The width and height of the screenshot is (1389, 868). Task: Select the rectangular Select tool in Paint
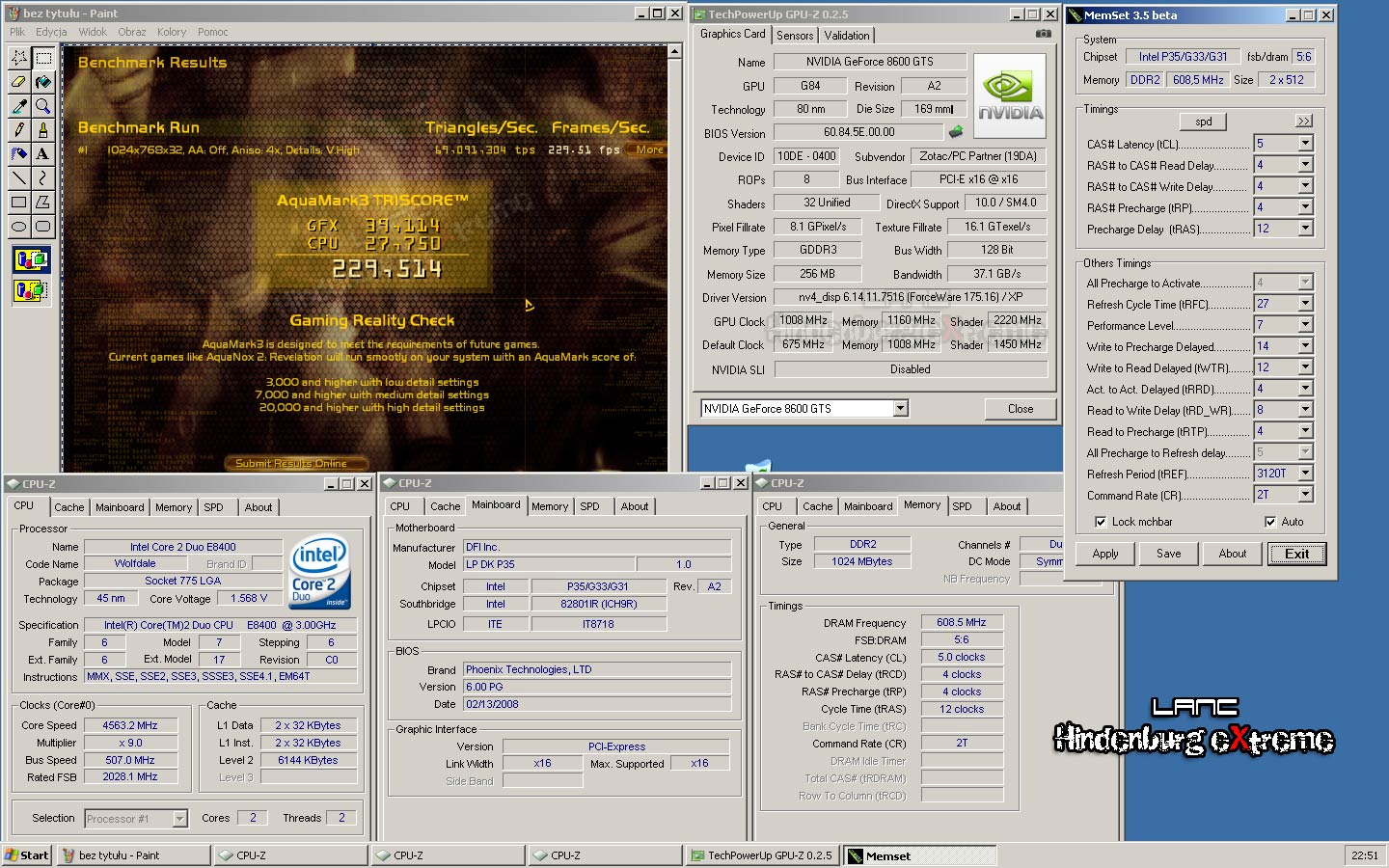click(42, 58)
